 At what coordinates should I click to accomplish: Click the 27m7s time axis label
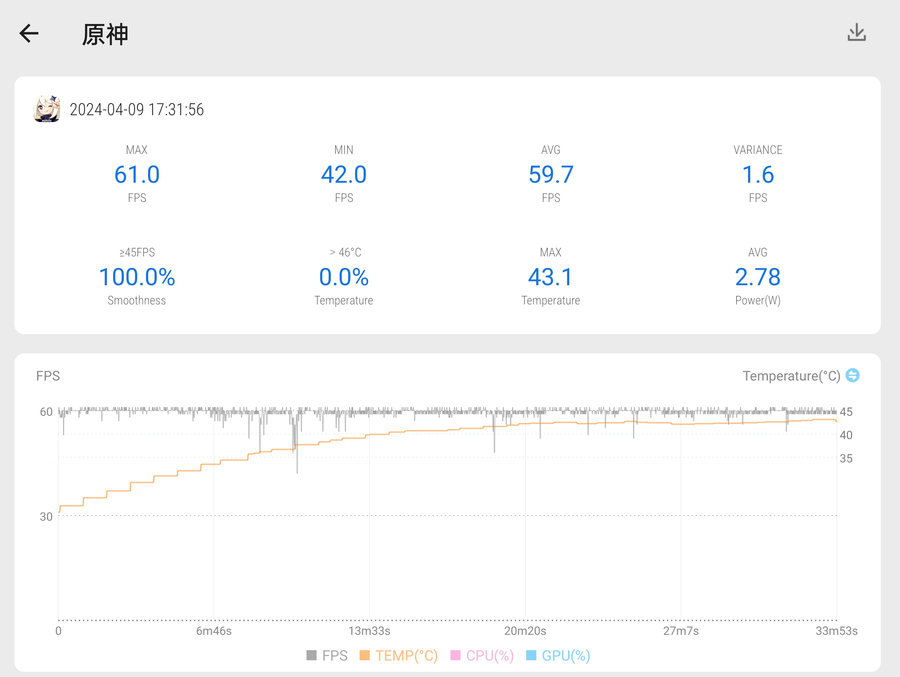coord(681,631)
